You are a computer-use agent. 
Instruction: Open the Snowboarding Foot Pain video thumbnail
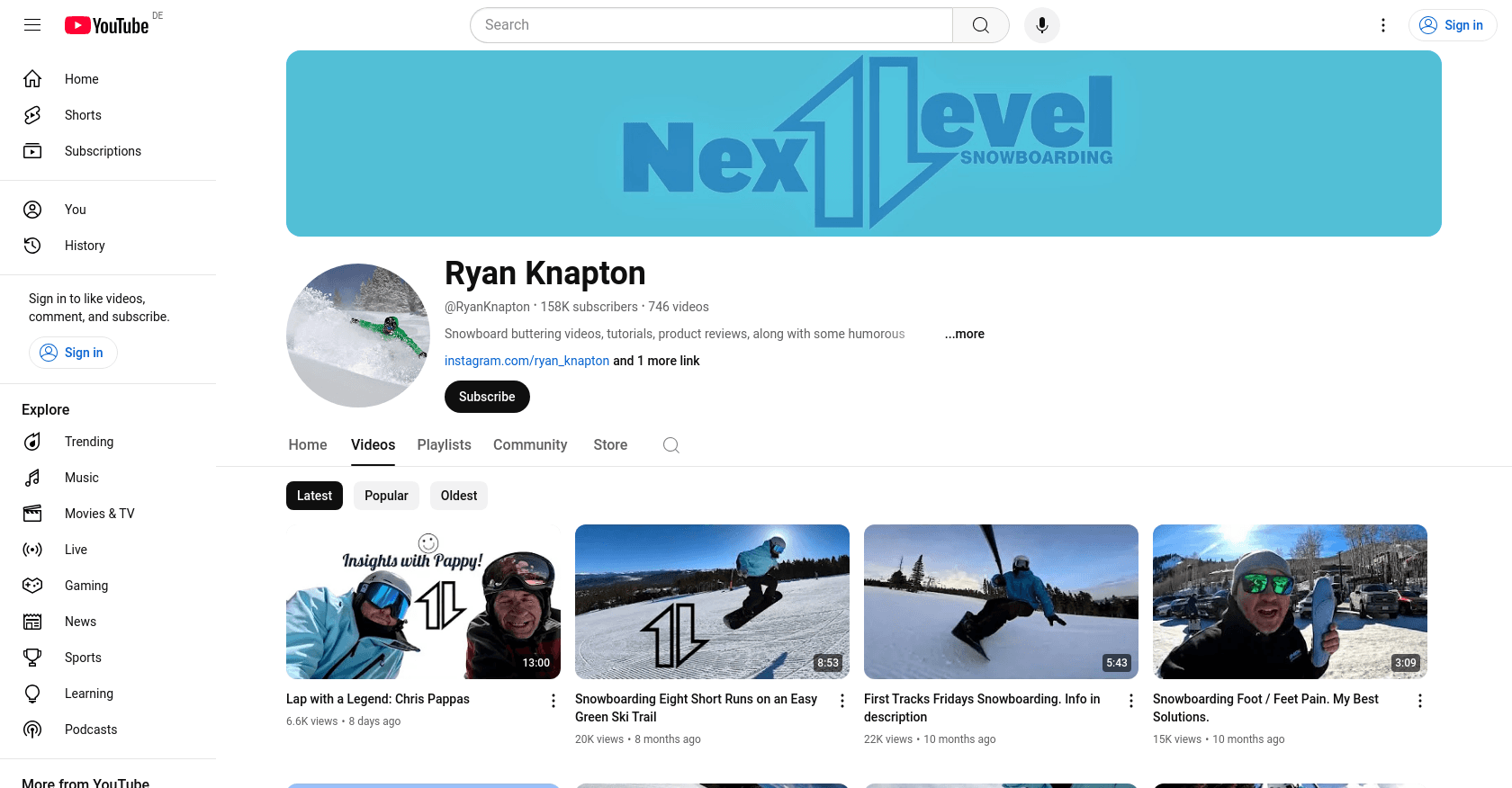1290,602
